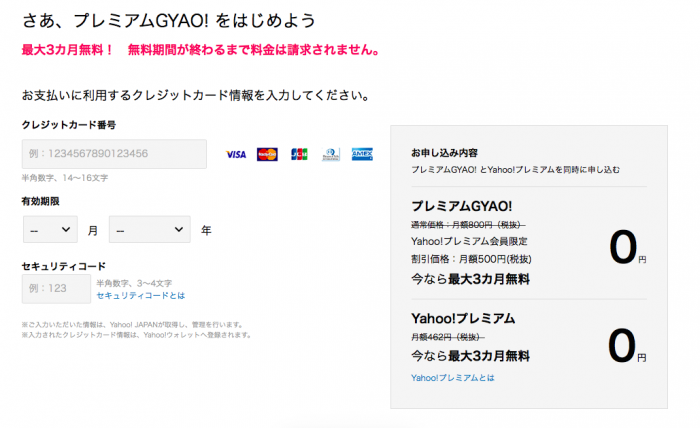Click the Yahoo!プレミアム会員限定 text
The width and height of the screenshot is (700, 428).
(469, 241)
